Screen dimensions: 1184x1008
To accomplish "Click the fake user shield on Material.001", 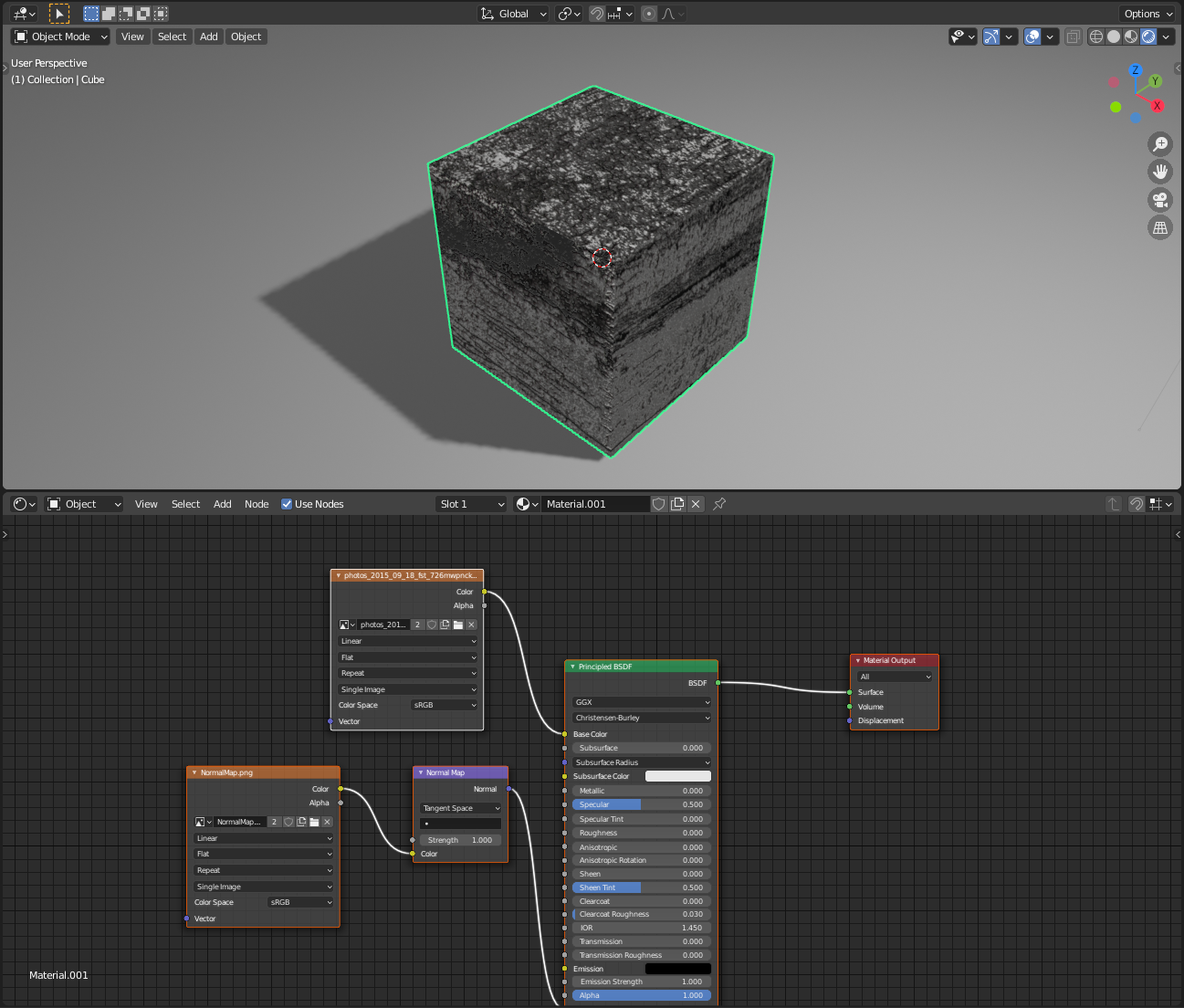I will coord(658,503).
